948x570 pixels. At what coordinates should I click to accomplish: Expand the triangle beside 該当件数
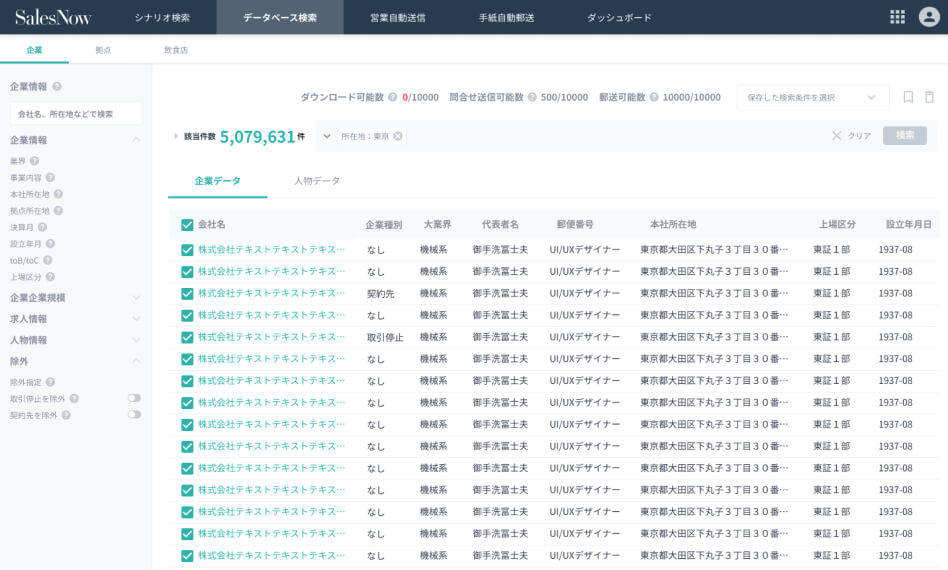pos(176,136)
